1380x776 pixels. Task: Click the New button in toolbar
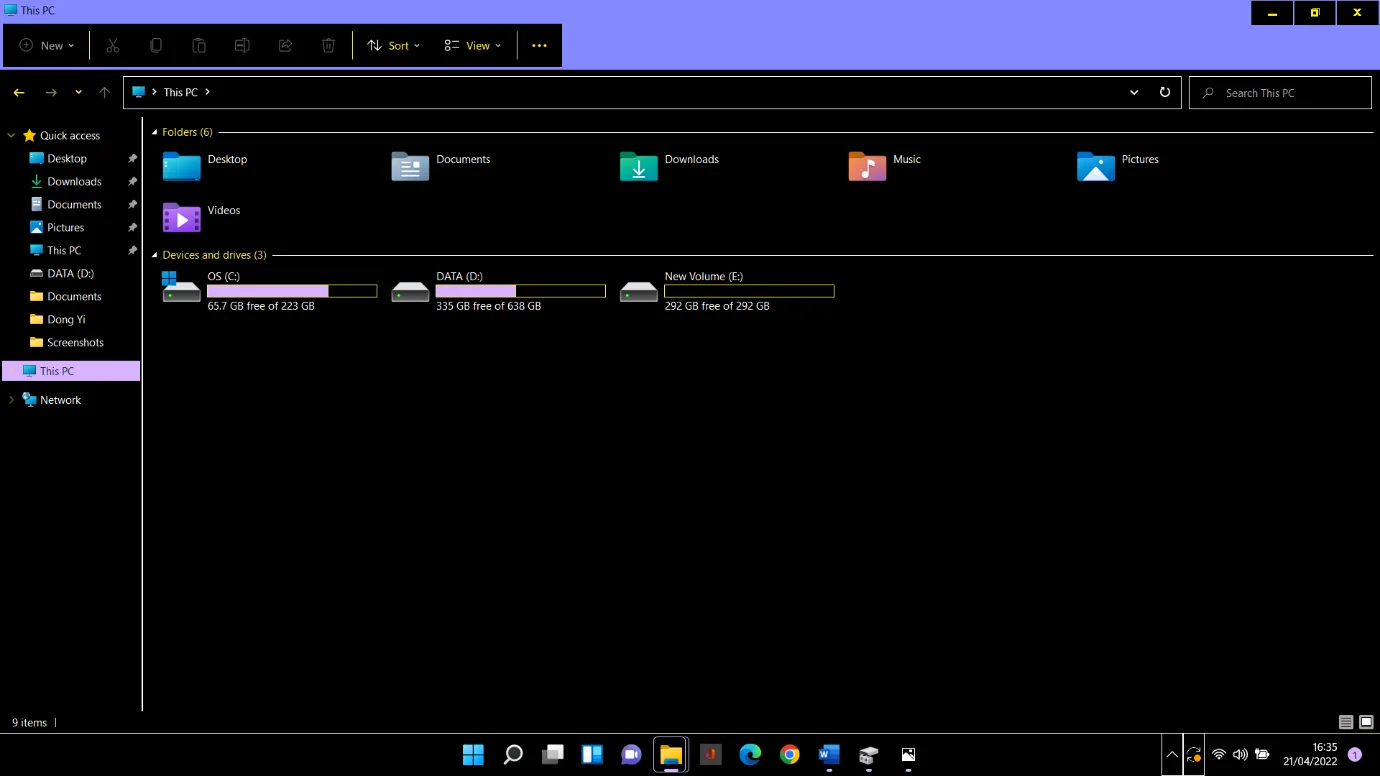click(x=47, y=46)
